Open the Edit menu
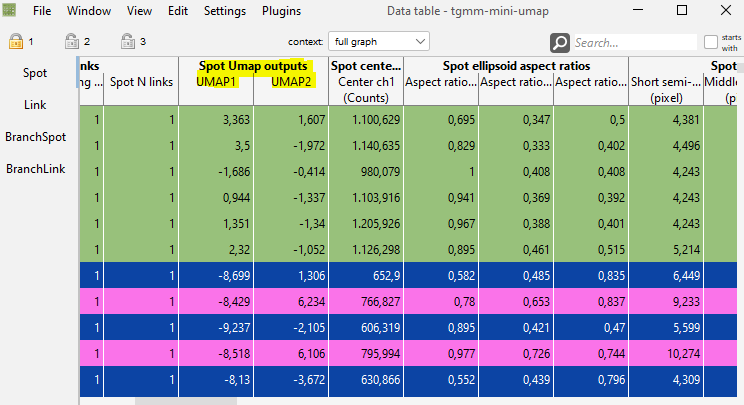 pos(177,10)
